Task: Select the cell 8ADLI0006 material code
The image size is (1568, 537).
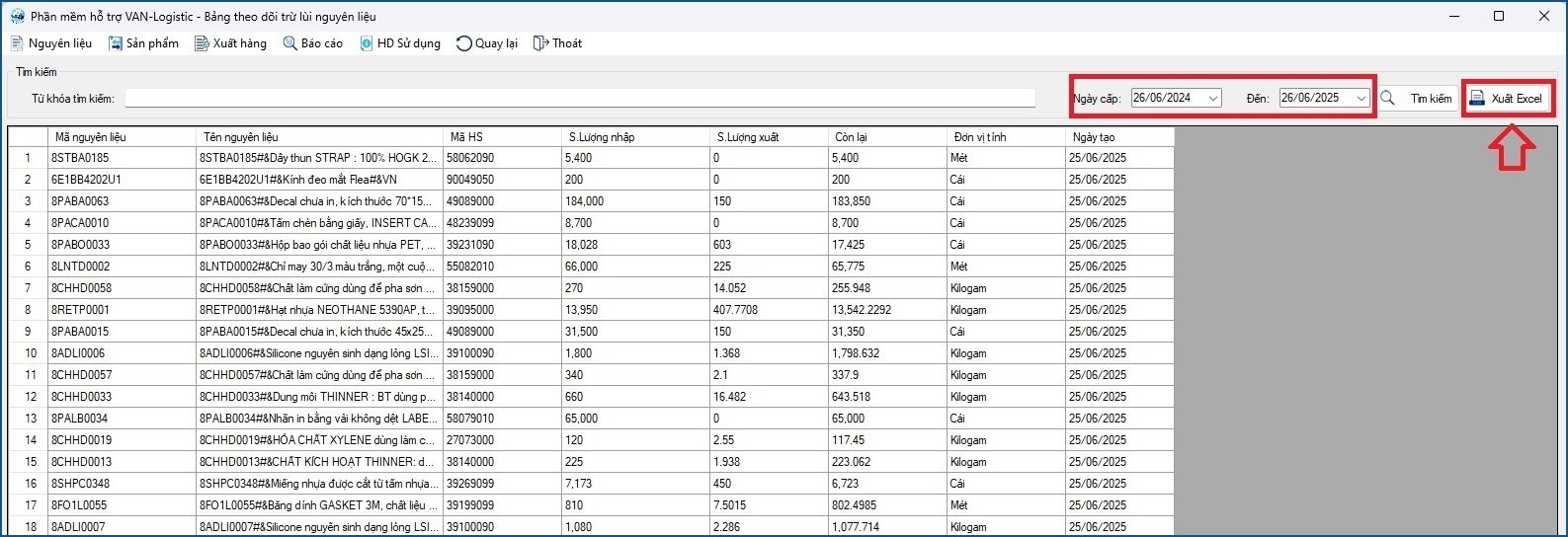Action: pos(123,353)
